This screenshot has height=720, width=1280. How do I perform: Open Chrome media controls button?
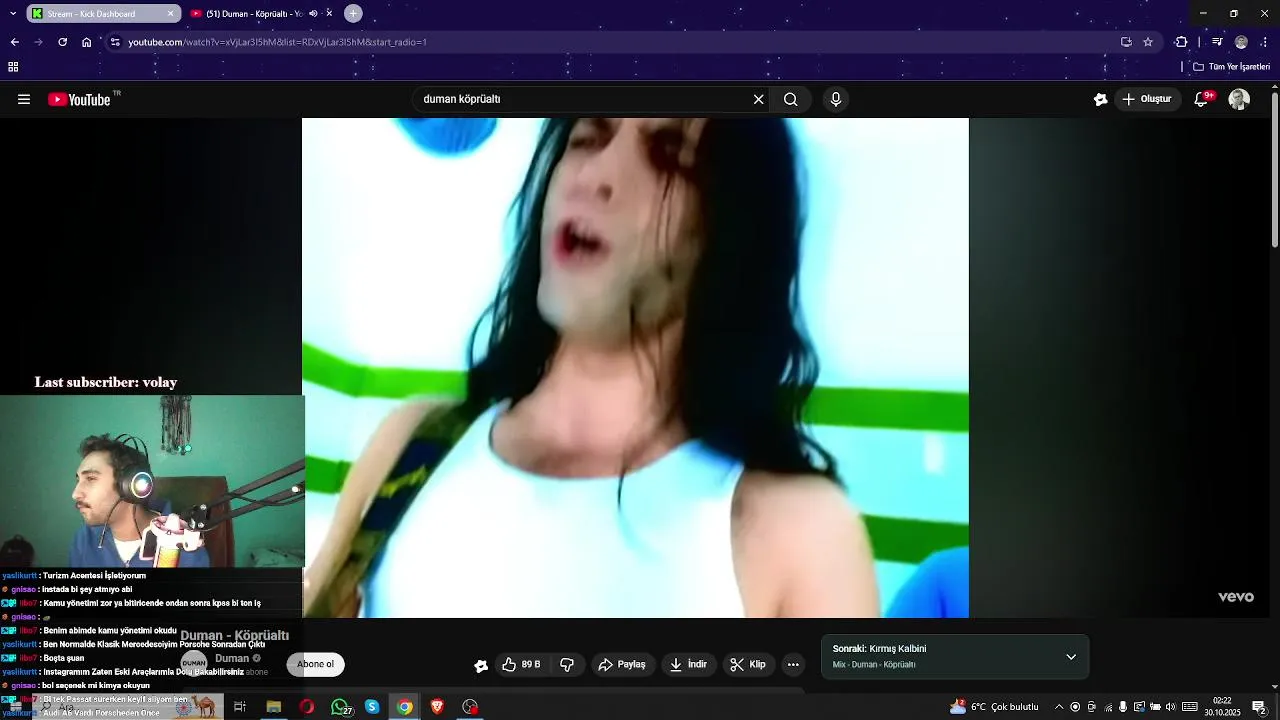(x=1217, y=42)
